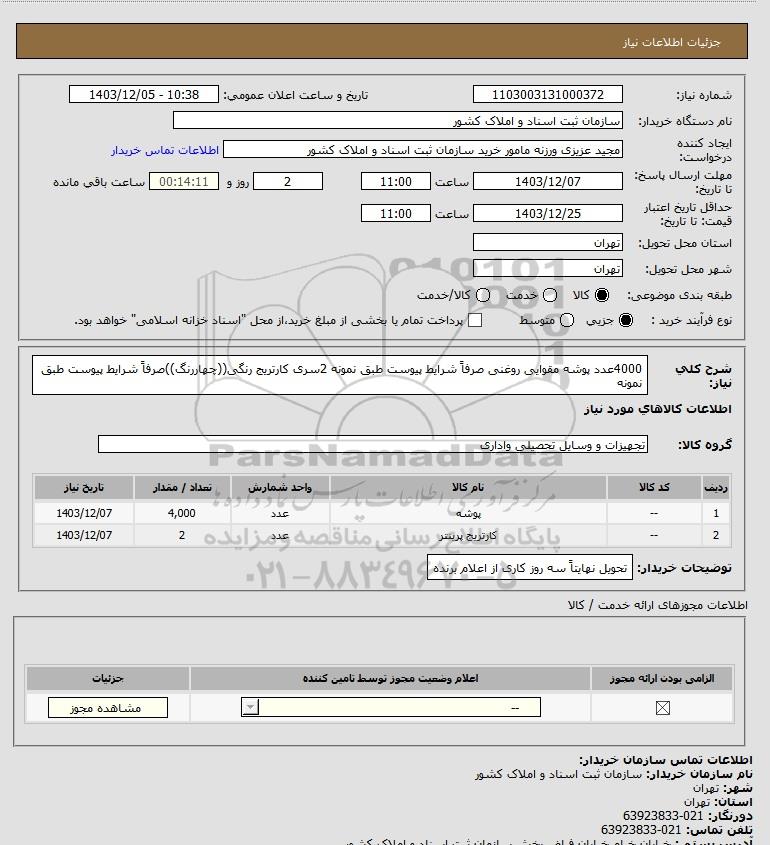Click the quantity cell 4,000
The height and width of the screenshot is (845, 770).
[x=182, y=513]
